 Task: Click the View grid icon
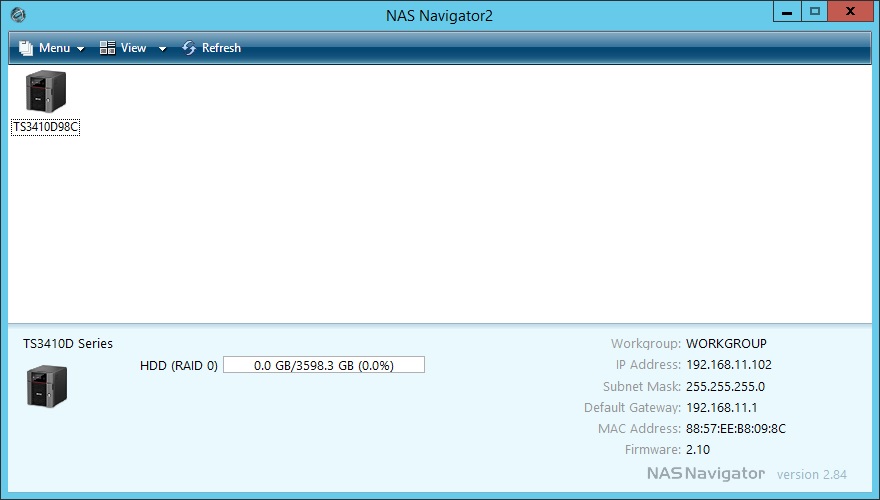click(x=108, y=48)
